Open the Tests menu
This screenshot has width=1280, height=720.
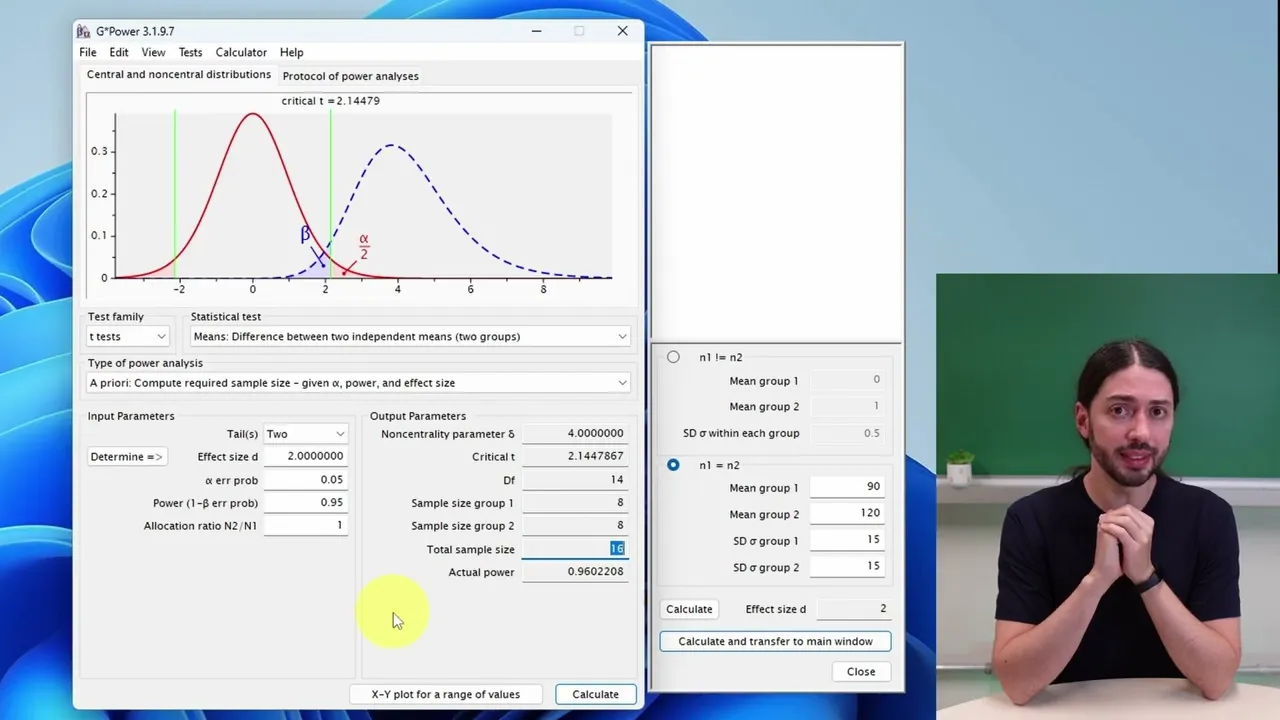pyautogui.click(x=190, y=52)
